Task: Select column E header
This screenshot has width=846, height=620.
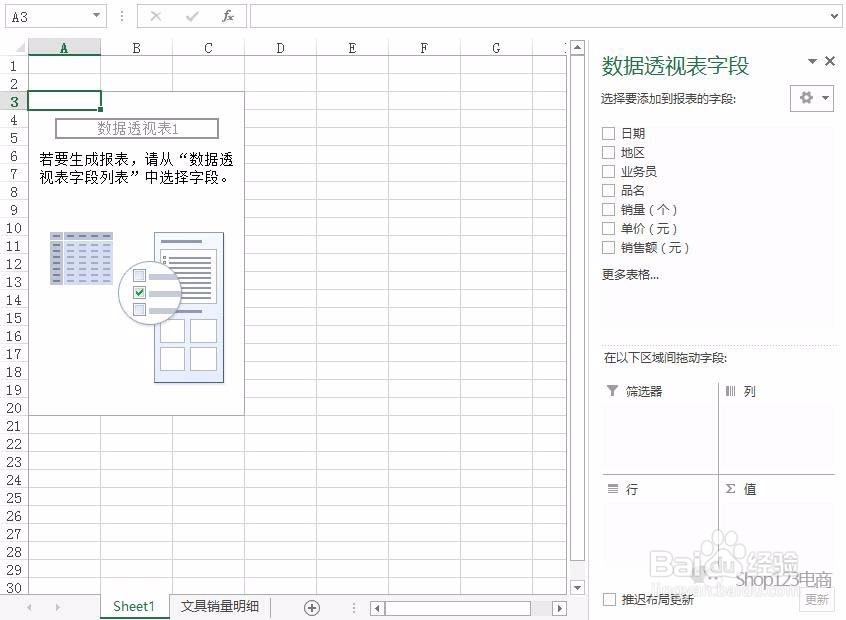Action: point(352,48)
